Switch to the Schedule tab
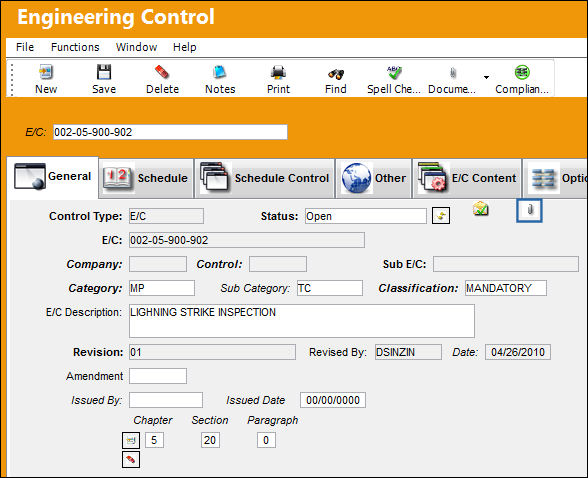The width and height of the screenshot is (588, 478). click(146, 178)
